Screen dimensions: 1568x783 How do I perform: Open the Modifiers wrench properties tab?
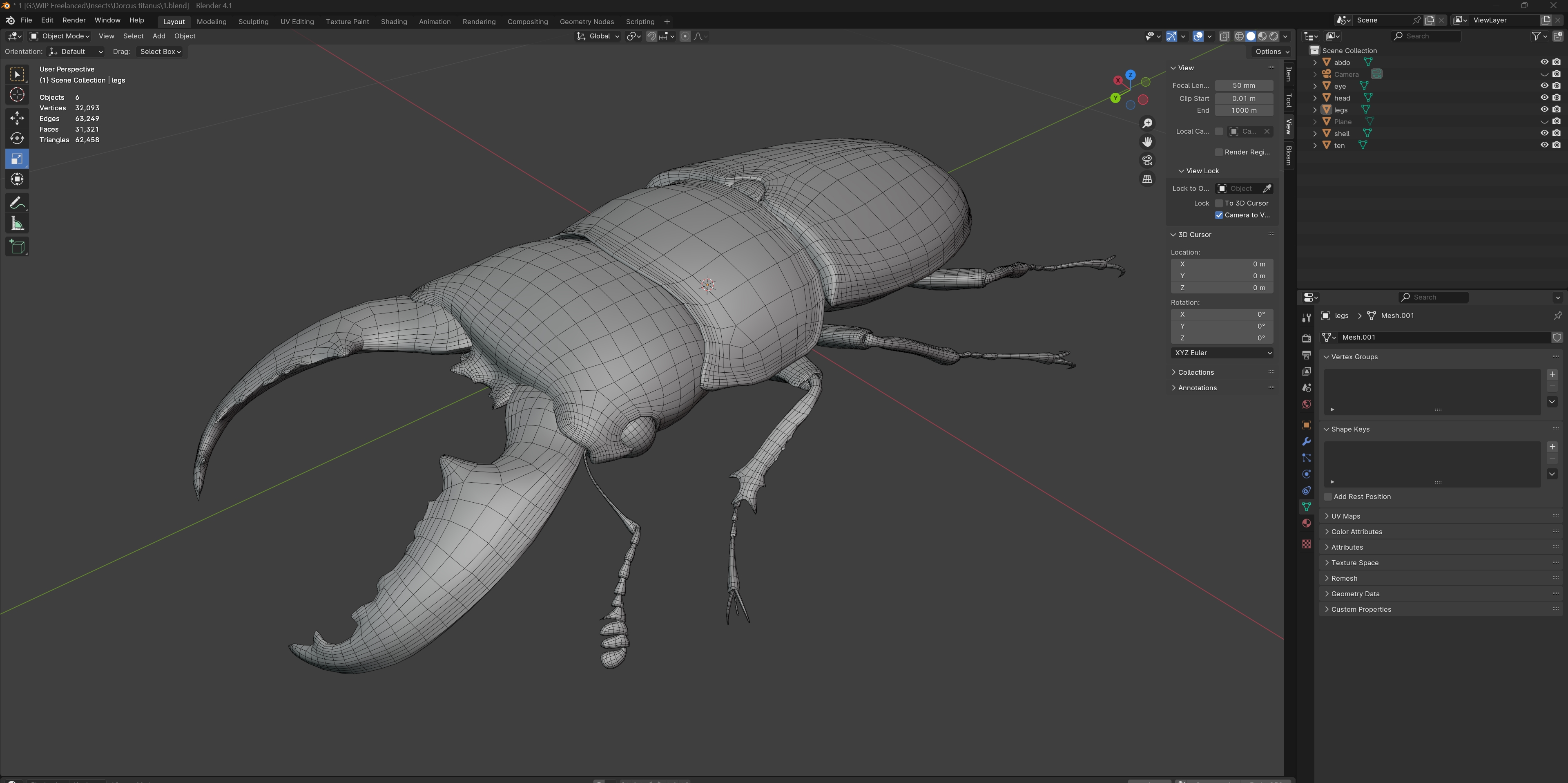click(1306, 441)
